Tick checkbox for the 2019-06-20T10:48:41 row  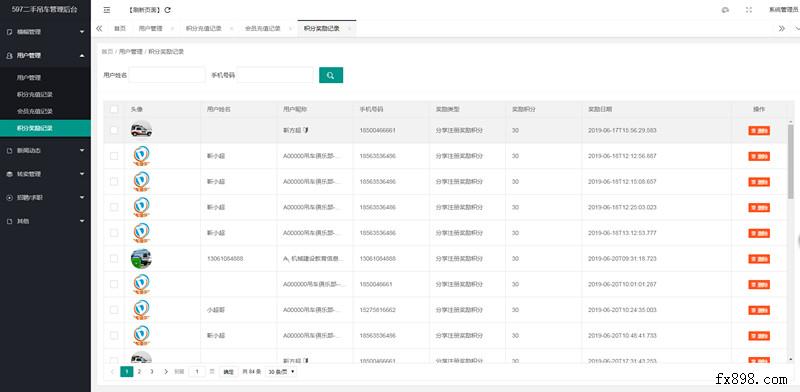(114, 335)
